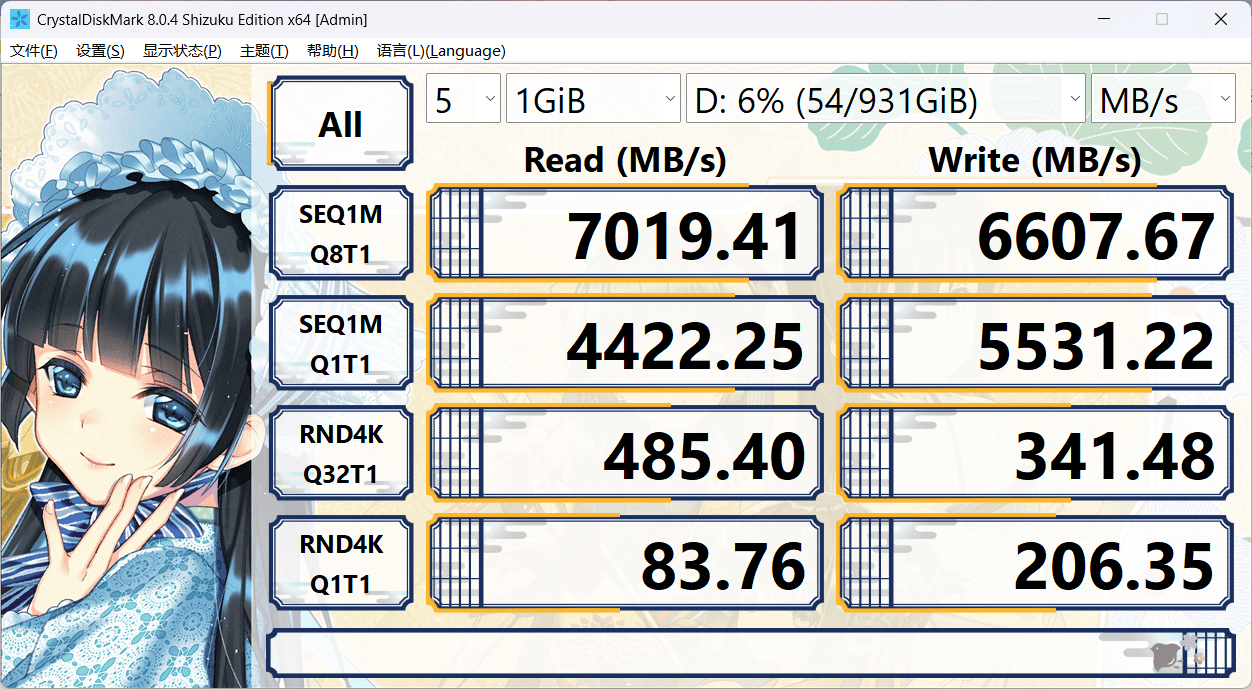This screenshot has height=689, width=1252.
Task: Select the 4422.25 read value
Action: tap(625, 344)
